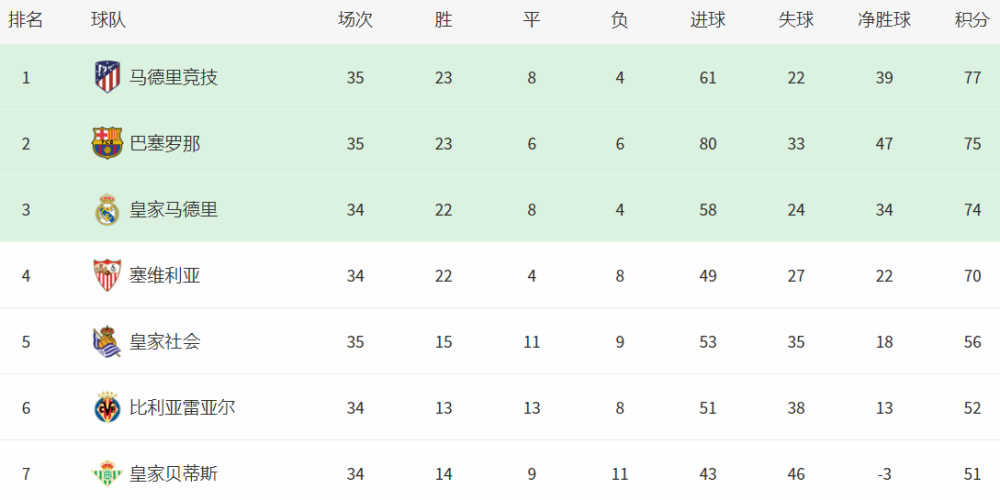Open team link 皇家马德里
Screen dimensions: 1000x500
[173, 210]
